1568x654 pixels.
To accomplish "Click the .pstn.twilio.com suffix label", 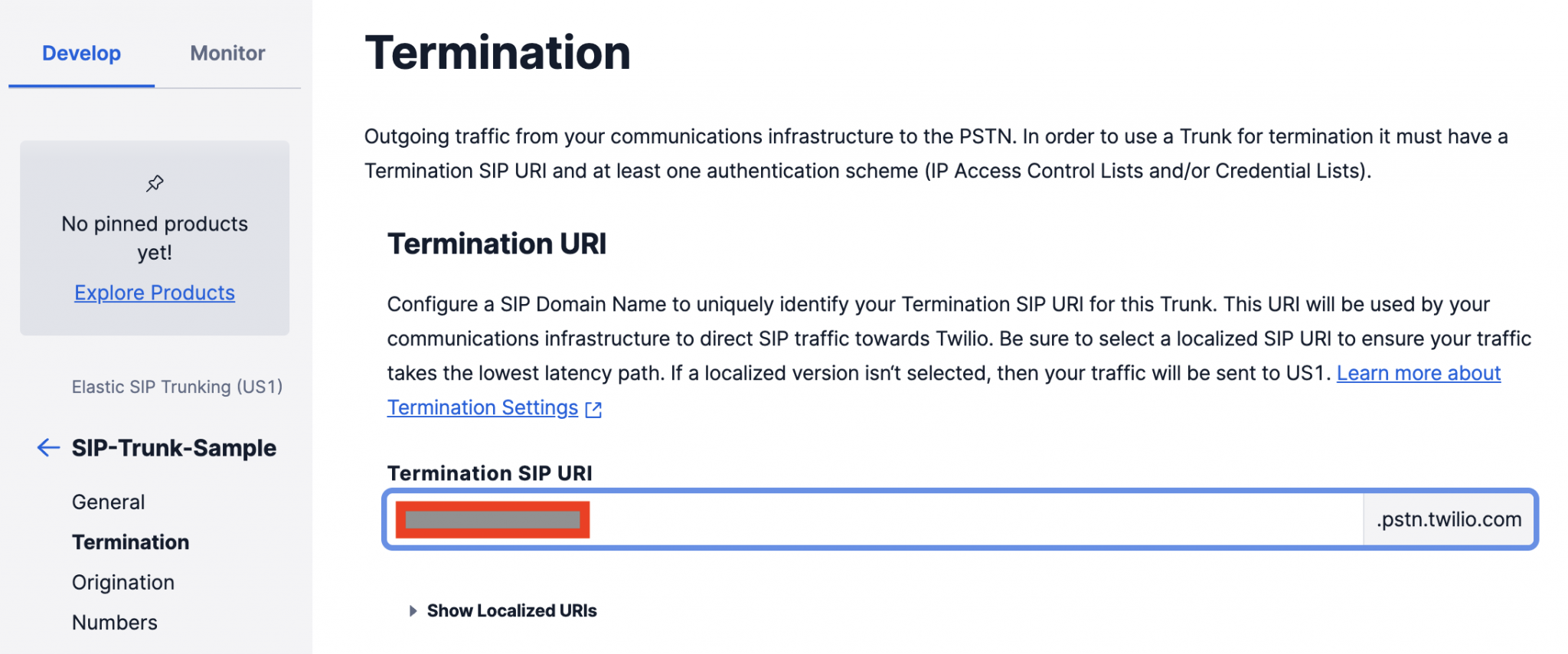I will click(1448, 519).
